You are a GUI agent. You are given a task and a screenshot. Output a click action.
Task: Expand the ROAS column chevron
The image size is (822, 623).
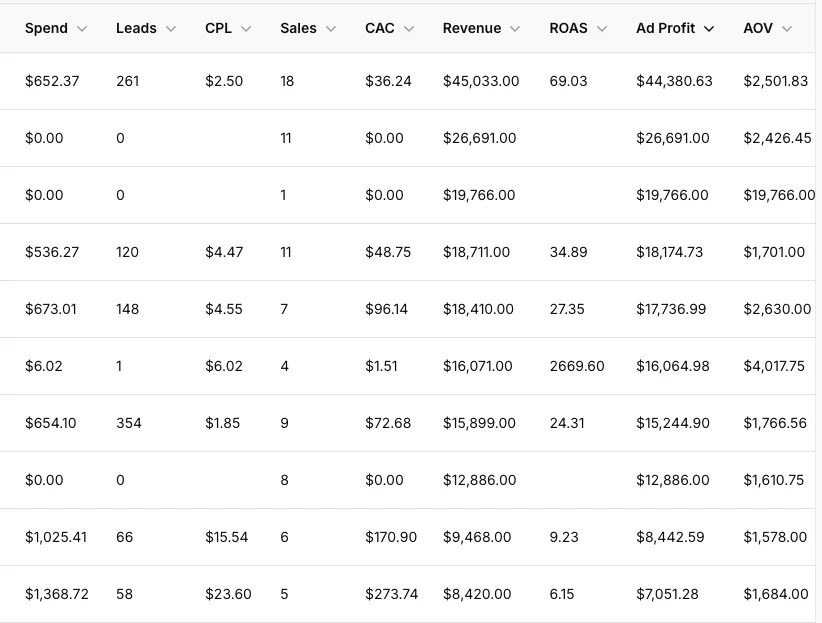[x=602, y=29]
